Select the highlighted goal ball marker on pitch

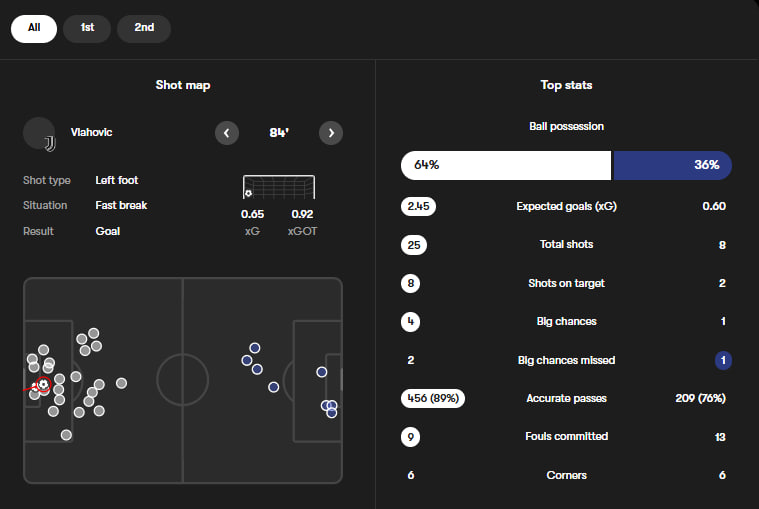pos(42,384)
